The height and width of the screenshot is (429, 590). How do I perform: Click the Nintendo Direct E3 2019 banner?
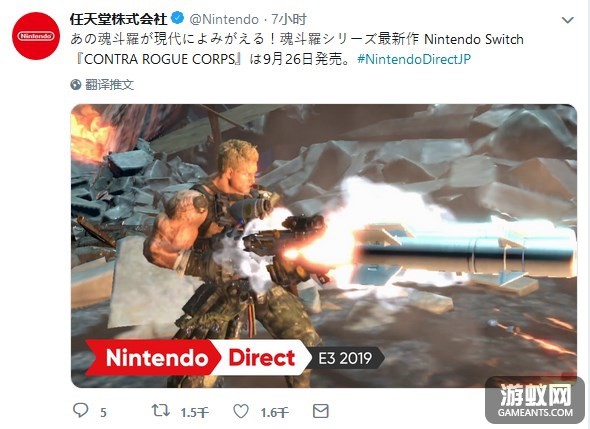click(234, 358)
